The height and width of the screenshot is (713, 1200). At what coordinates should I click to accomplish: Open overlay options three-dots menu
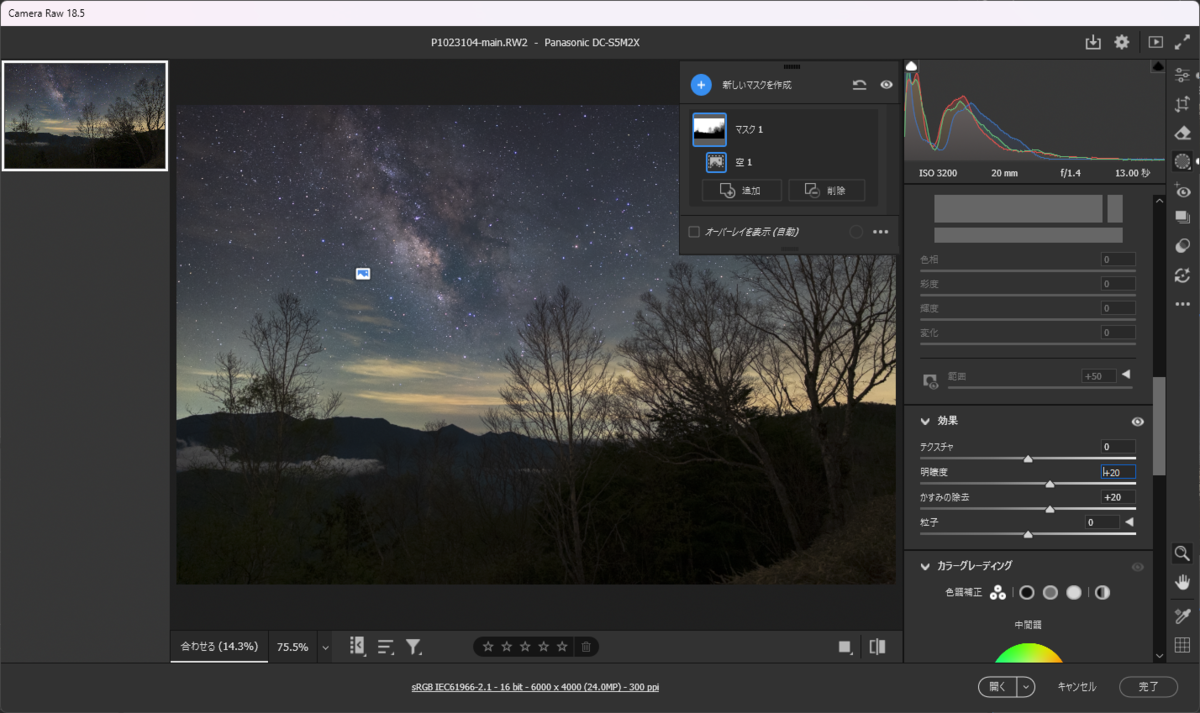880,232
